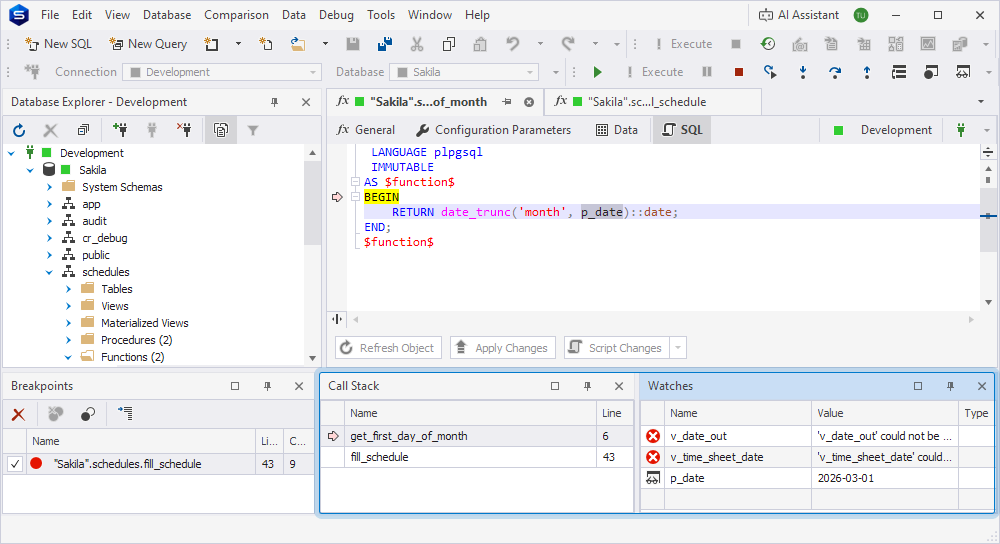
Task: Open the Database menu
Action: [166, 15]
